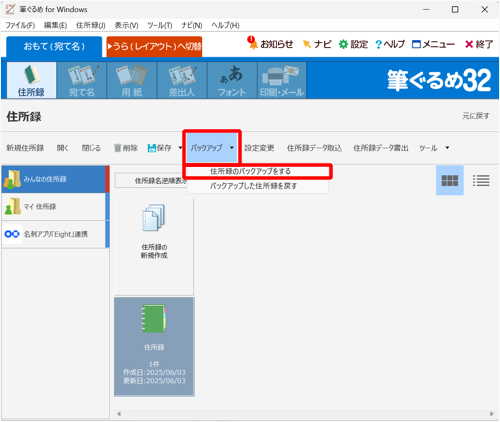This screenshot has height=422, width=500.
Task: Click 住所録名逆順表示 sort button
Action: point(152,181)
